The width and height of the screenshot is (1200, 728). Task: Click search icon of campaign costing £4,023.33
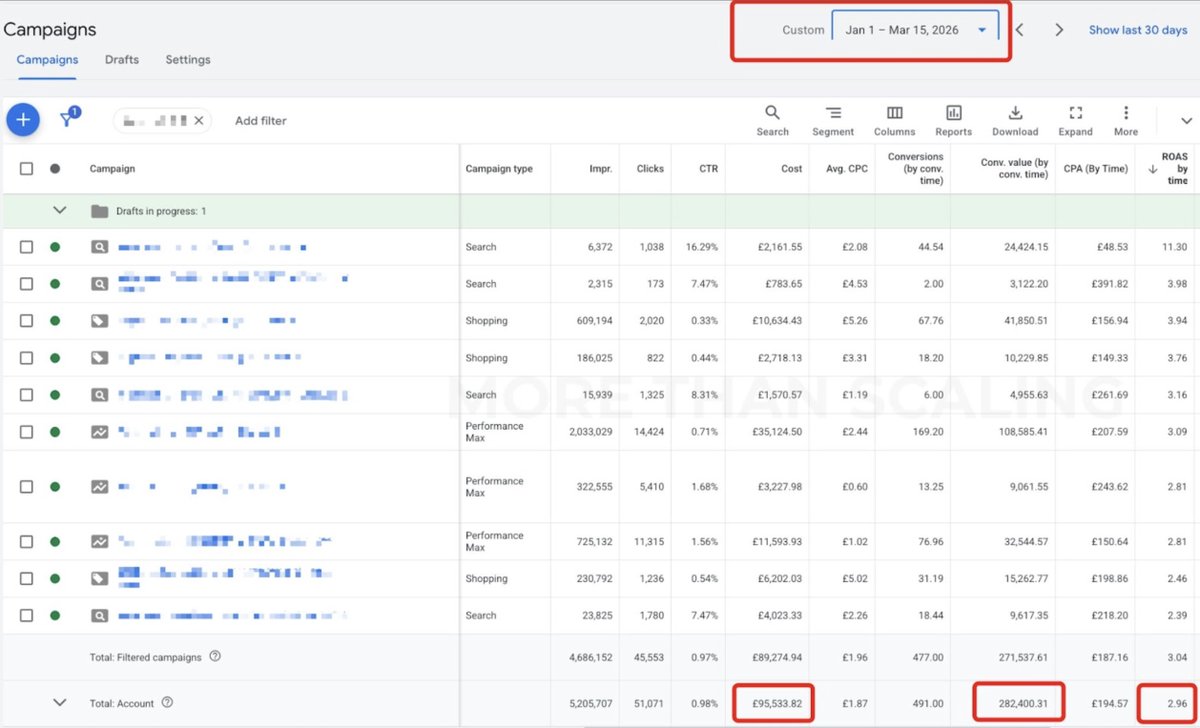[x=99, y=615]
